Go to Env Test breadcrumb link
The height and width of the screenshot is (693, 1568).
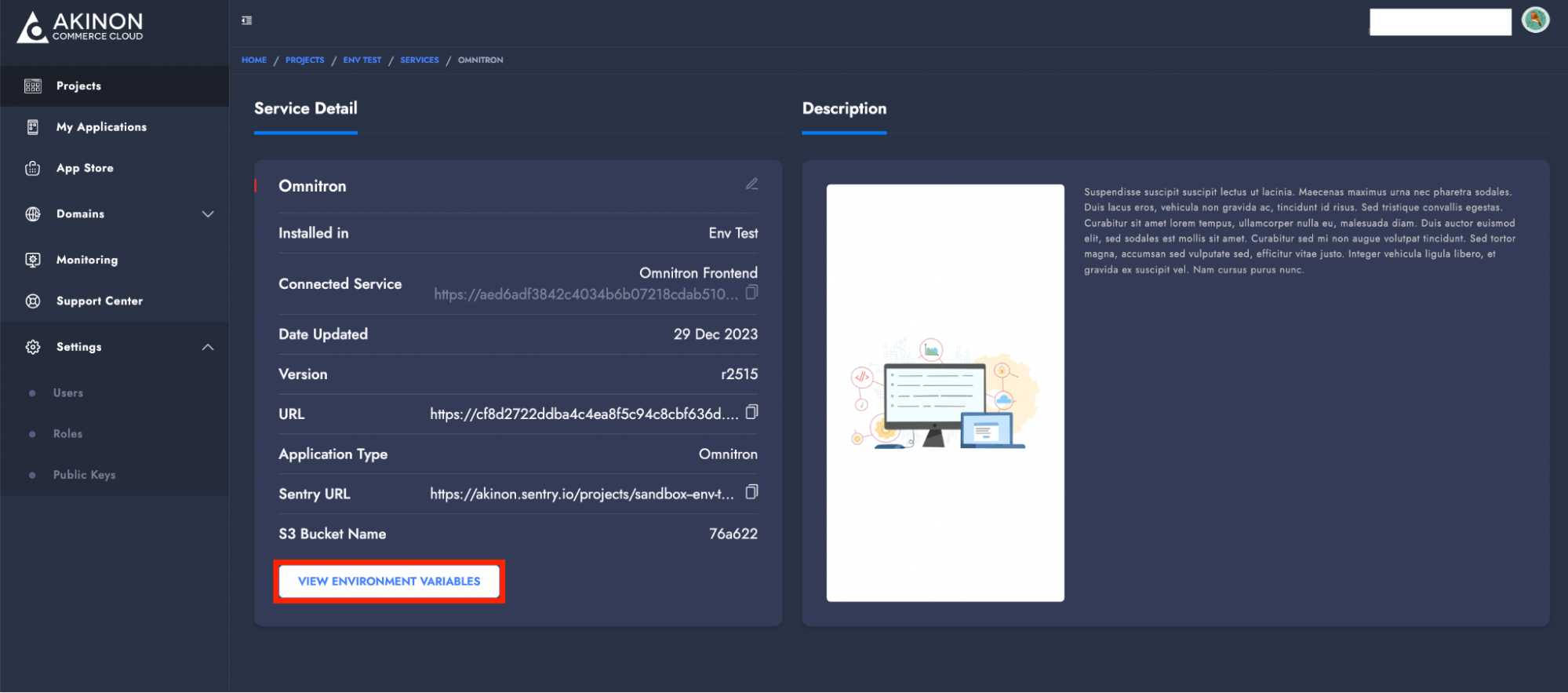pyautogui.click(x=362, y=60)
